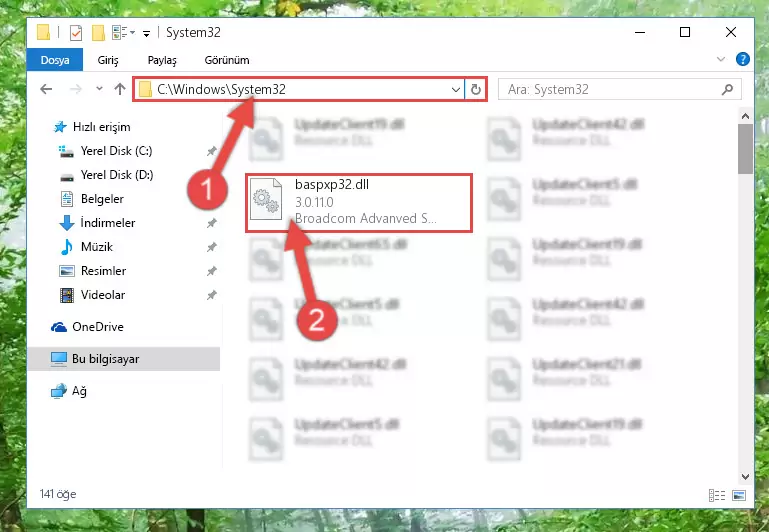Switch to the Giriş ribbon tab
This screenshot has width=769, height=532.
(x=108, y=60)
